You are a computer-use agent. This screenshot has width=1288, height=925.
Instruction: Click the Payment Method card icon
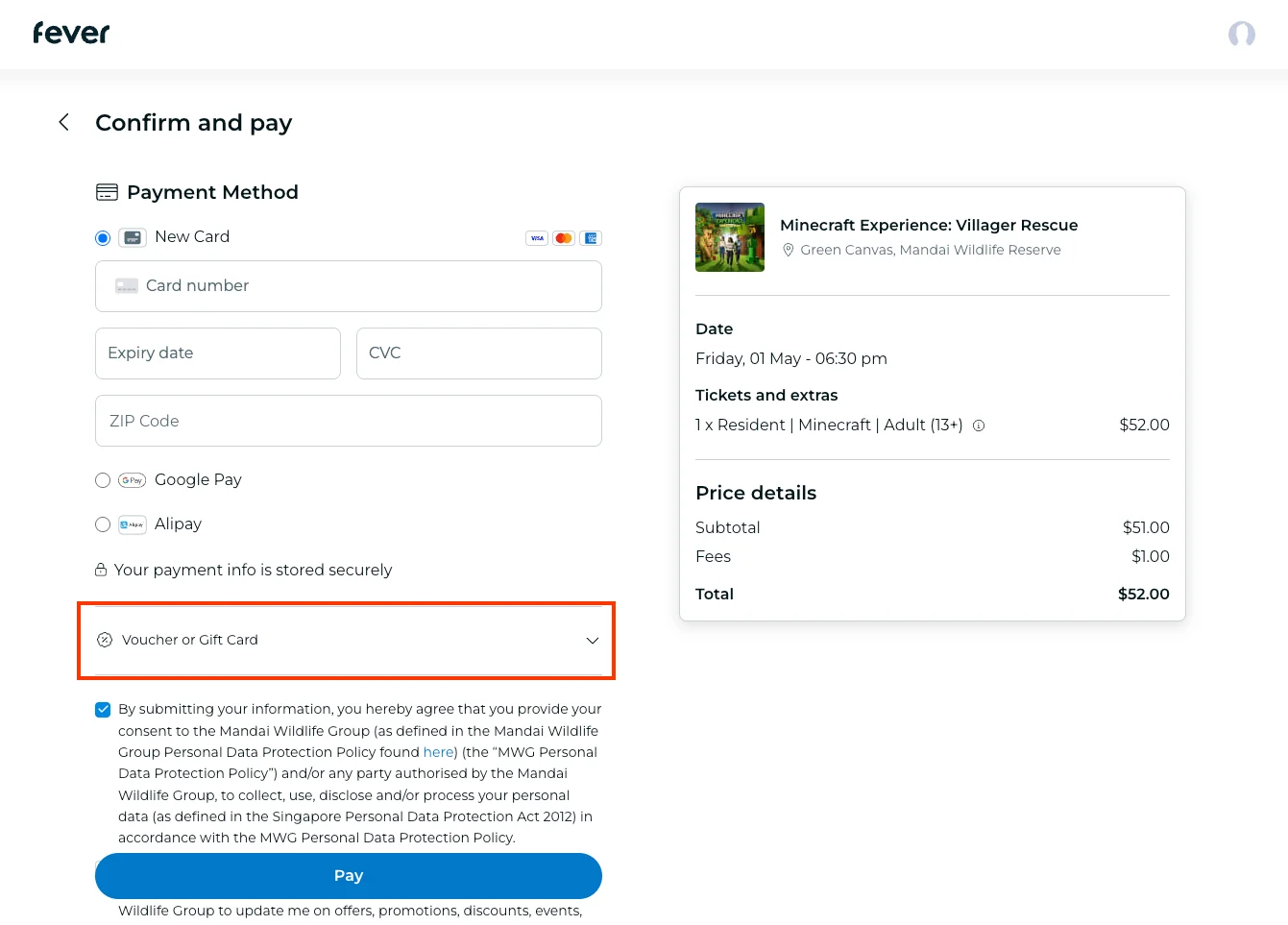pos(107,192)
